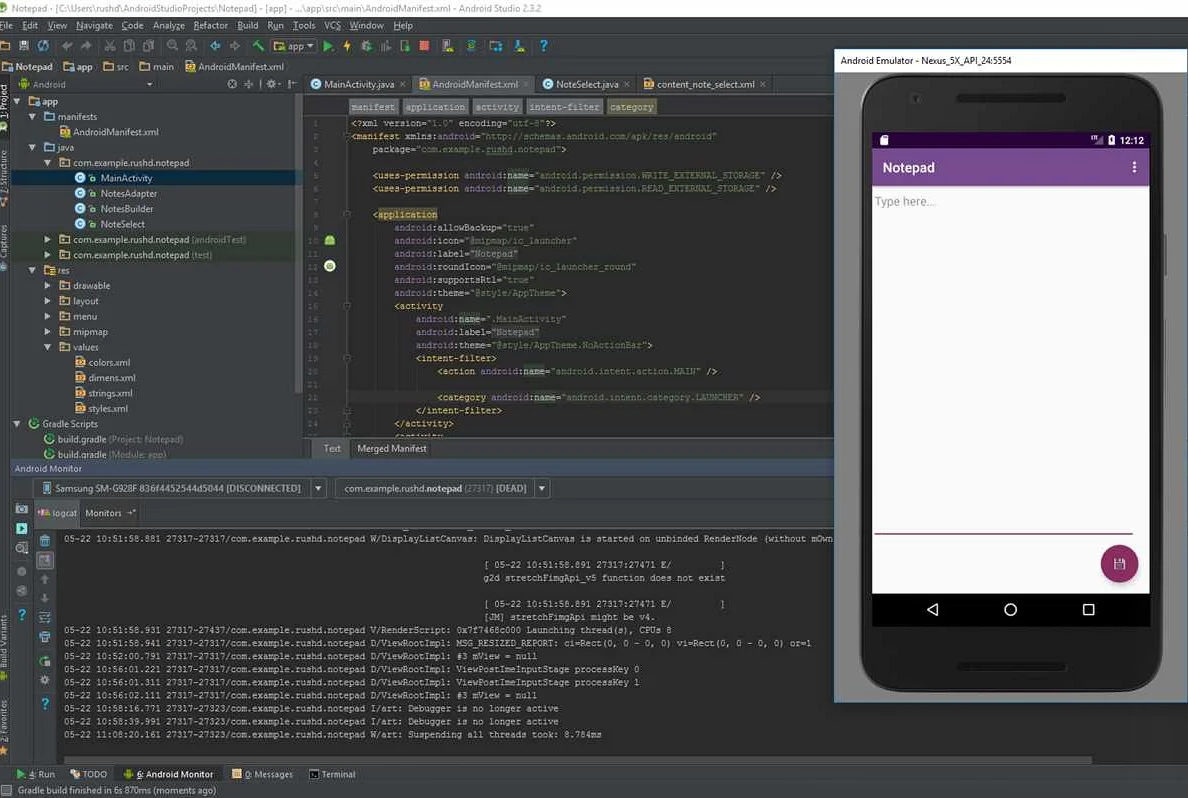Image resolution: width=1188 pixels, height=798 pixels.
Task: Click the Find magnifier icon
Action: click(173, 46)
